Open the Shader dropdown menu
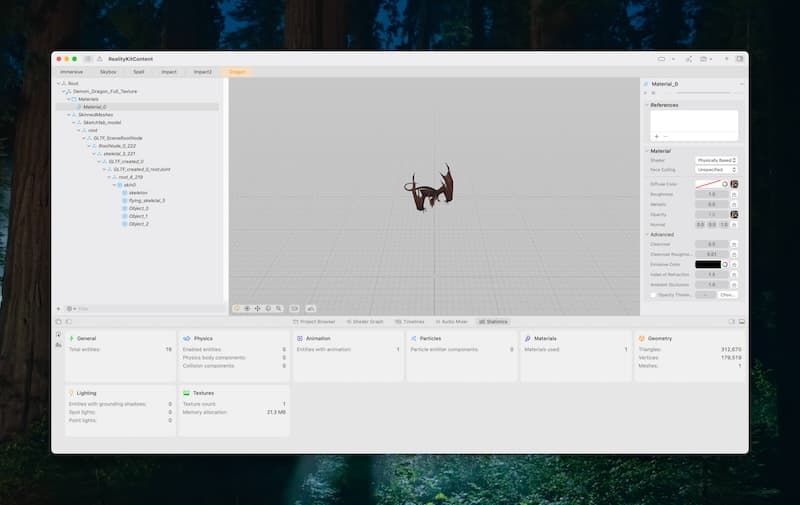Screen dimensions: 800x505 (x=716, y=160)
